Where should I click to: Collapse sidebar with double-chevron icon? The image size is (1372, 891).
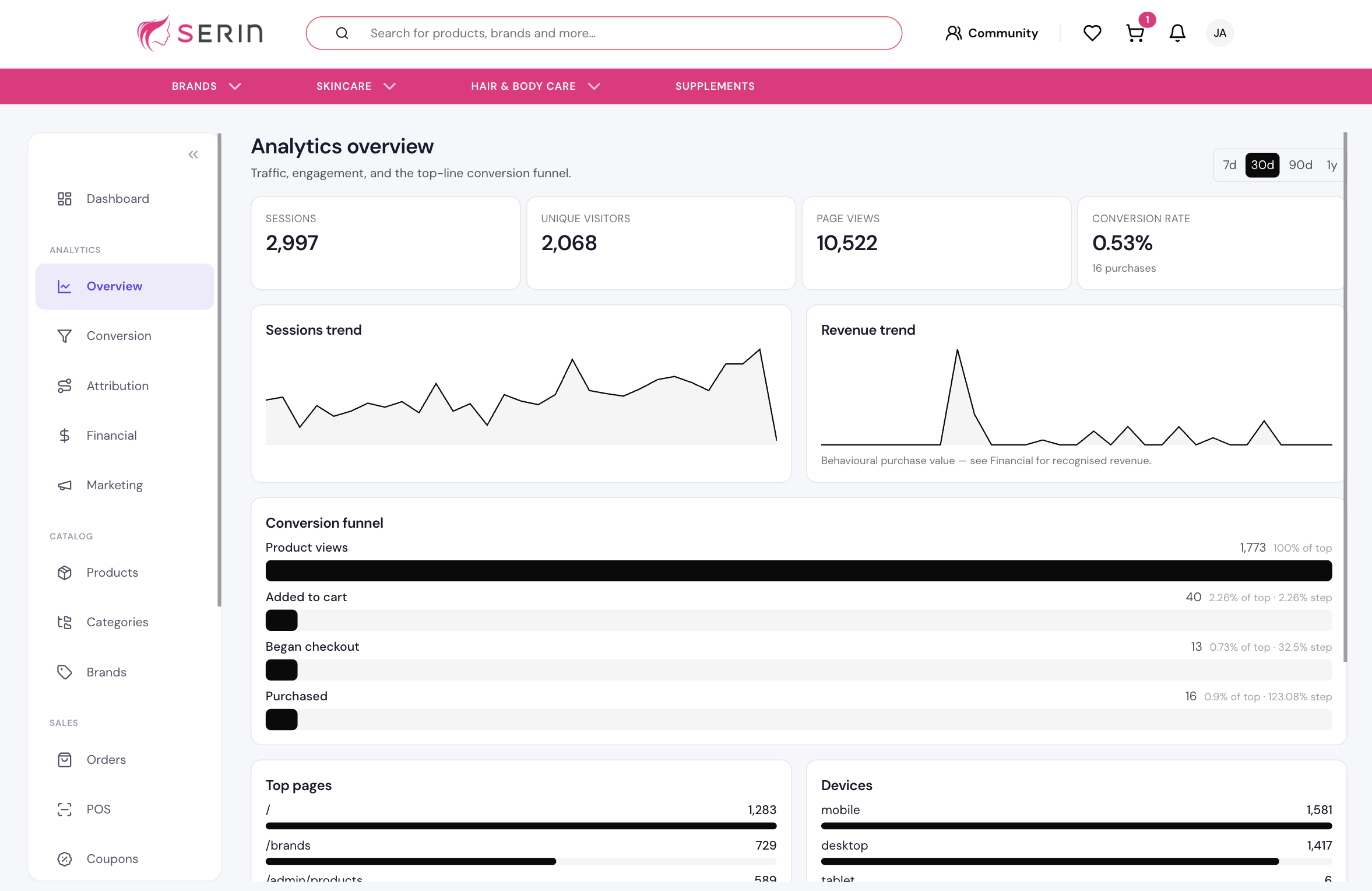click(193, 155)
